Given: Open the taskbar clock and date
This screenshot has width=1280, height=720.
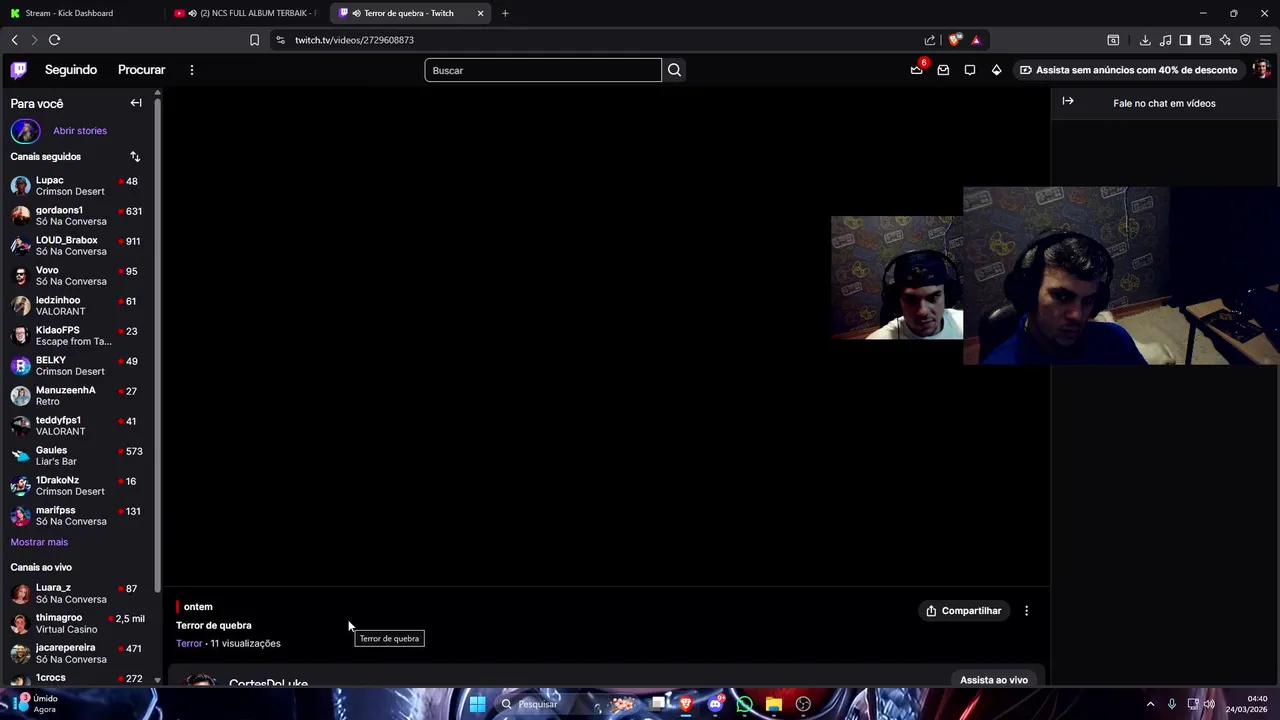Looking at the screenshot, I should (1247, 704).
